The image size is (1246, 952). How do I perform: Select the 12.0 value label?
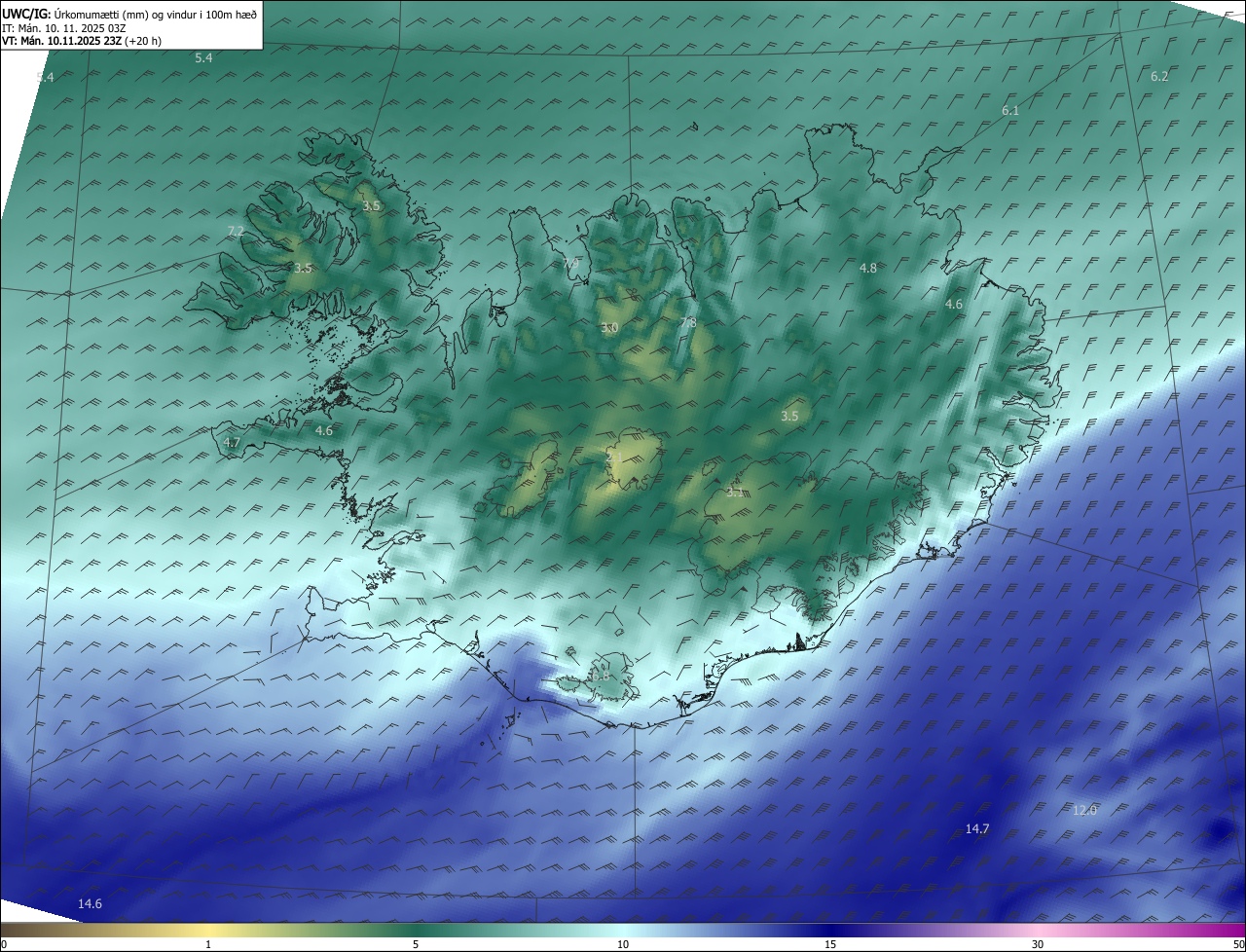tap(1084, 811)
